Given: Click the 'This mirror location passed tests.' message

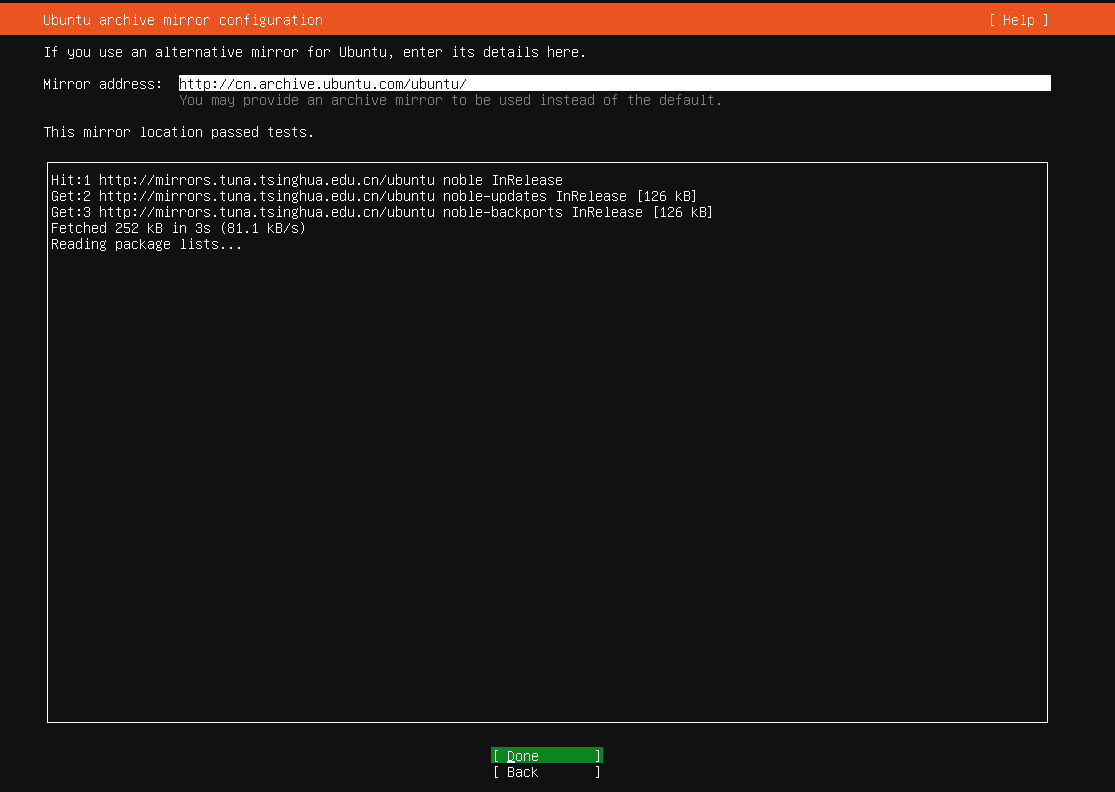Looking at the screenshot, I should click(x=178, y=132).
